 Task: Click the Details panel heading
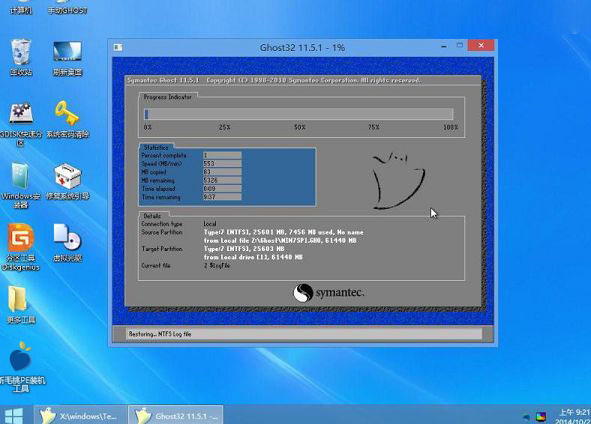pyautogui.click(x=152, y=216)
